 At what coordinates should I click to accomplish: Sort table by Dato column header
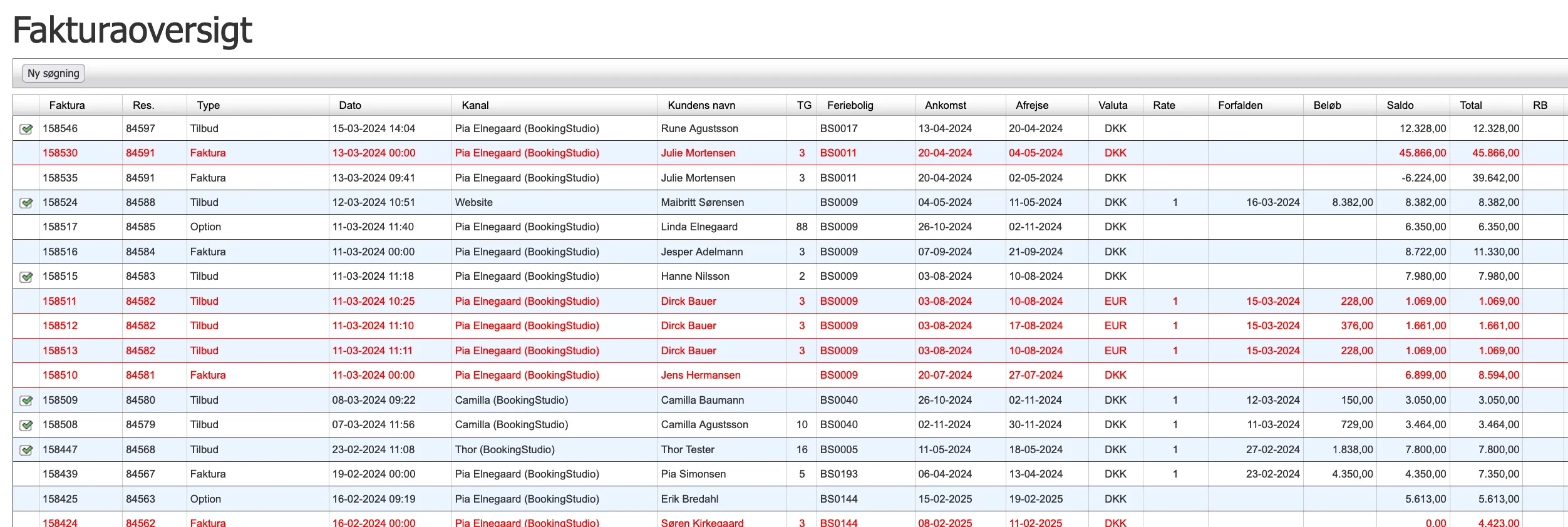pos(350,105)
